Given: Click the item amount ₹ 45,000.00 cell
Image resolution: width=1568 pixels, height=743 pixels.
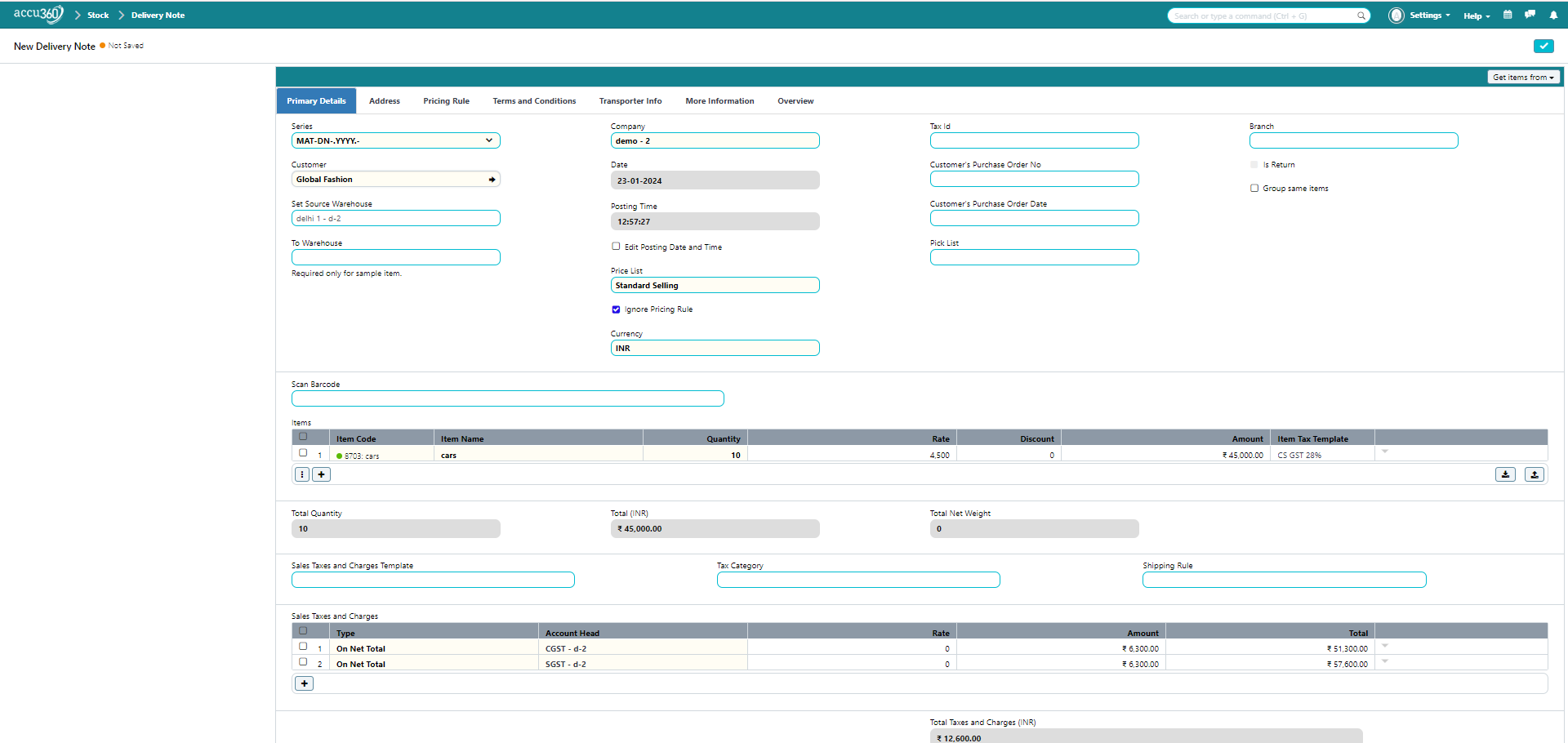Looking at the screenshot, I should (x=1165, y=455).
